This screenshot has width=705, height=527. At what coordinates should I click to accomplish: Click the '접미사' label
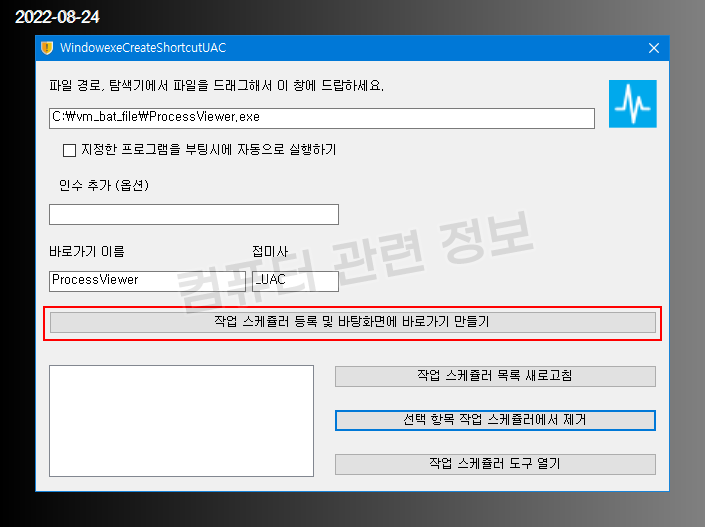[270, 251]
